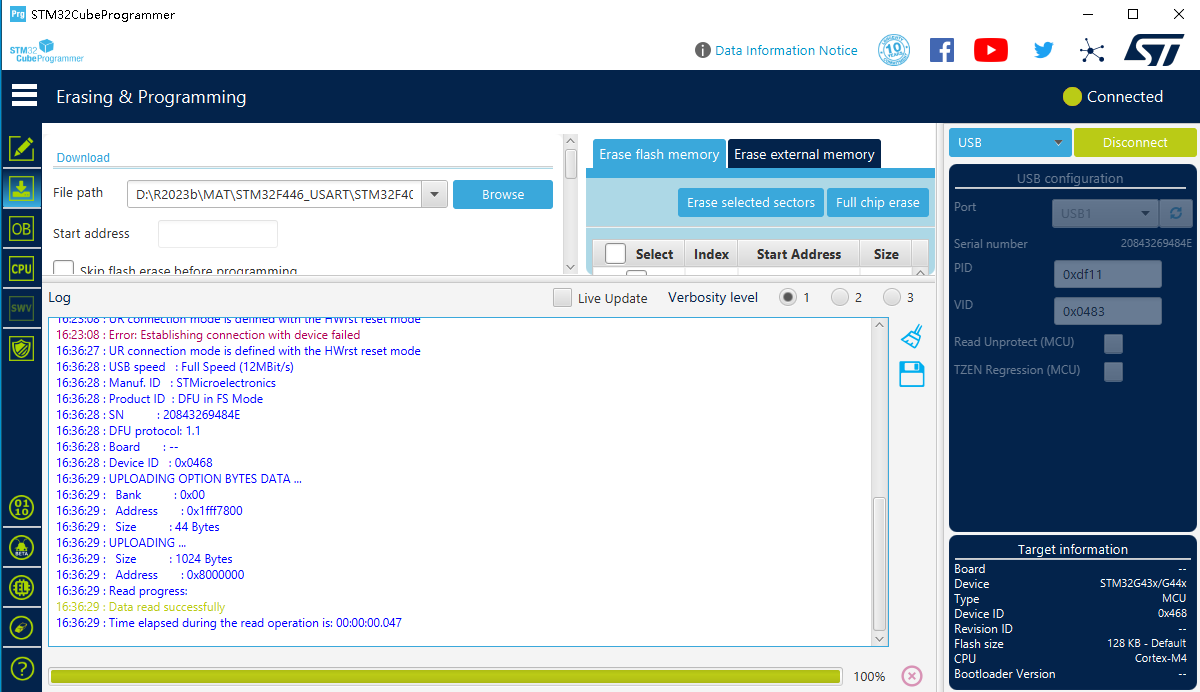Click the File path text field

275,195
